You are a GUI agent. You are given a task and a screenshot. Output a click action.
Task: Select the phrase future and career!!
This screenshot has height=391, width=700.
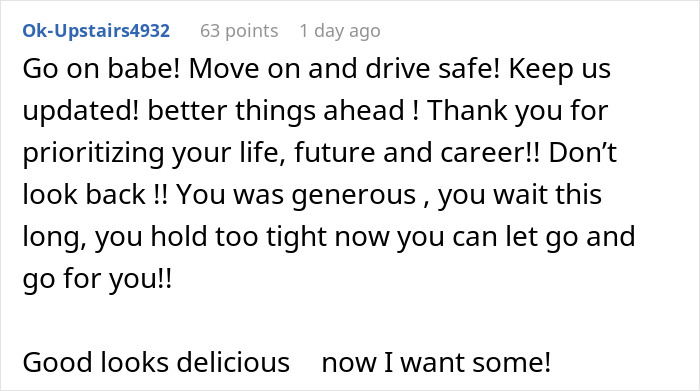[x=417, y=152]
